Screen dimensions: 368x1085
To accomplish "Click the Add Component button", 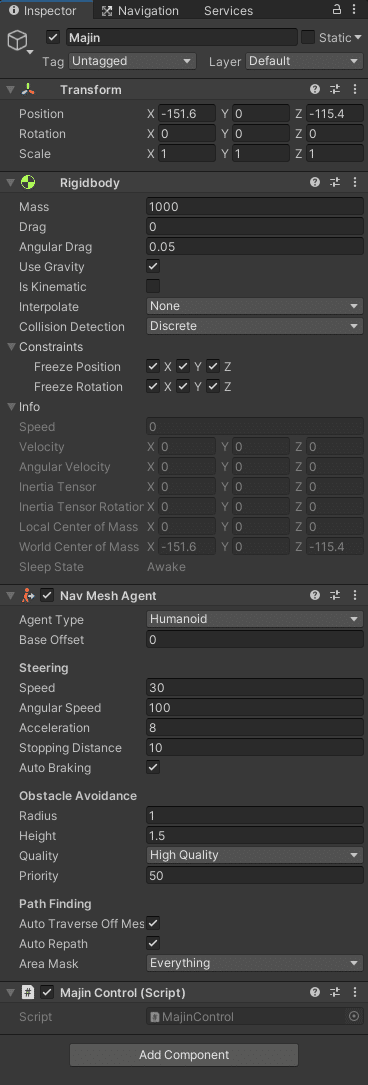I will click(184, 1055).
